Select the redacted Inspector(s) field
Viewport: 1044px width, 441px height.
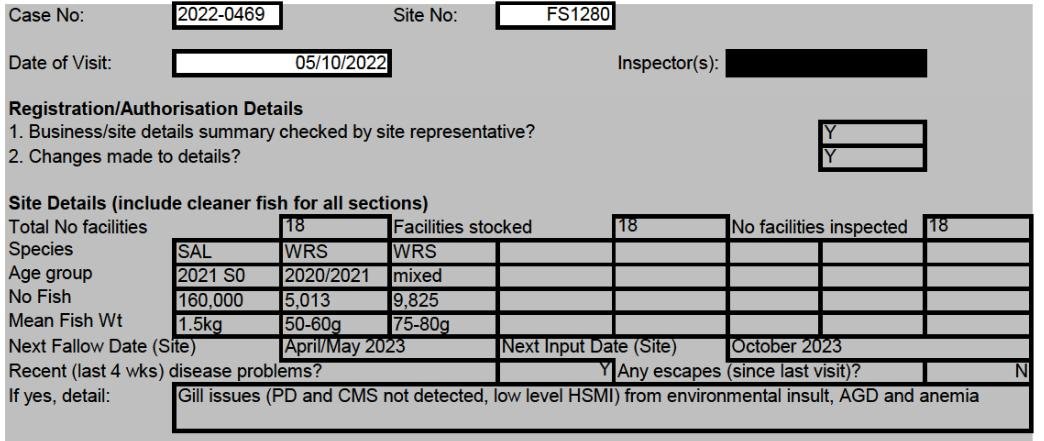826,65
